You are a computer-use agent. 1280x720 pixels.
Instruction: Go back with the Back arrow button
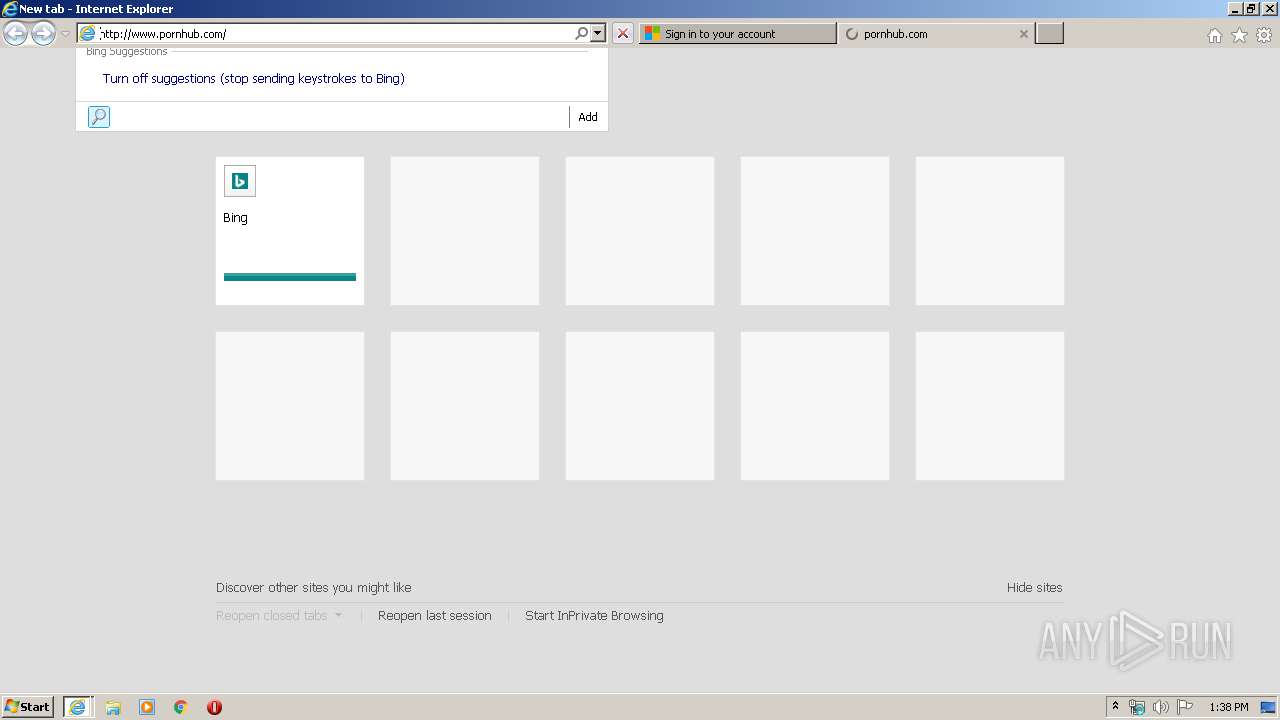15,34
